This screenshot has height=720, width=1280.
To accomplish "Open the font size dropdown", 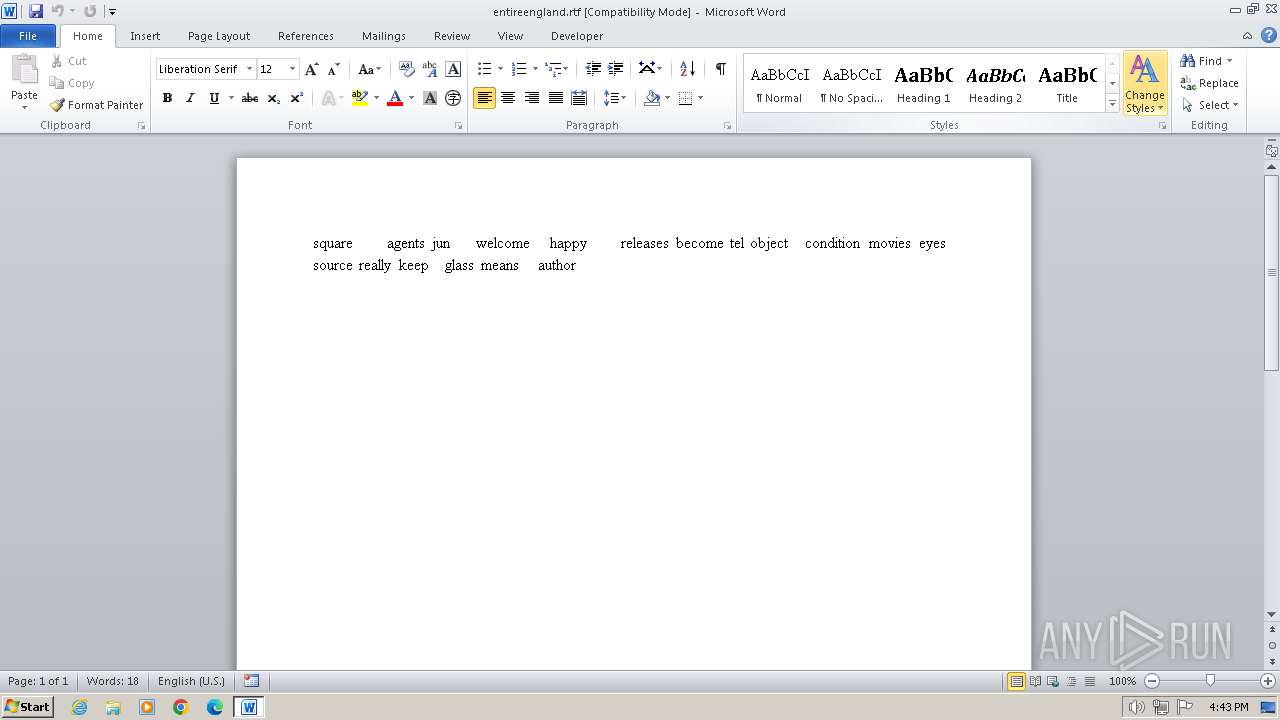I will pyautogui.click(x=292, y=69).
